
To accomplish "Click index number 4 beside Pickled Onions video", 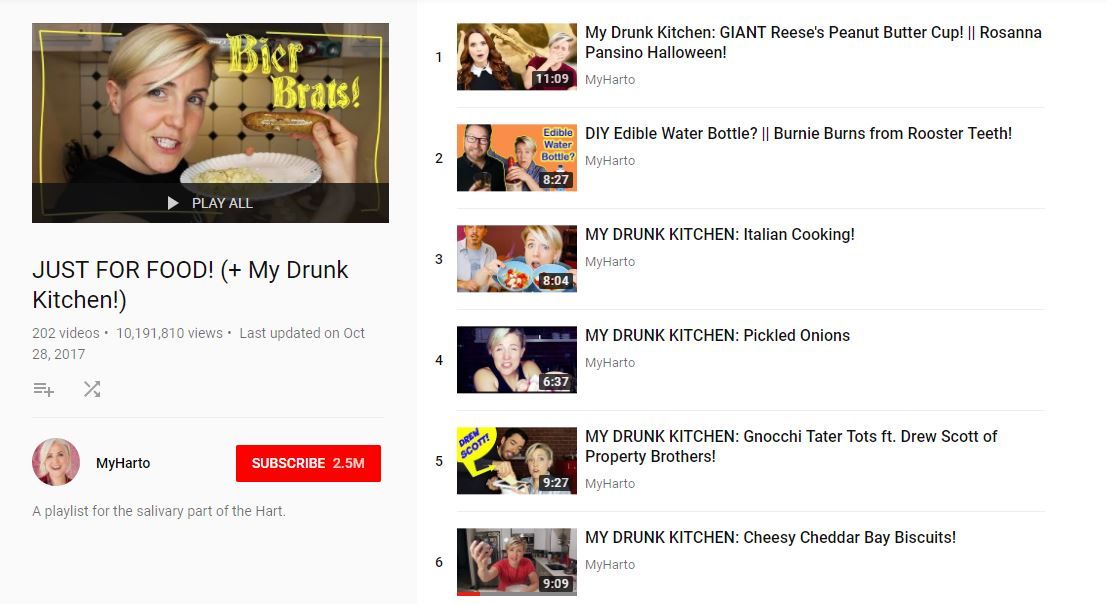I will (438, 360).
